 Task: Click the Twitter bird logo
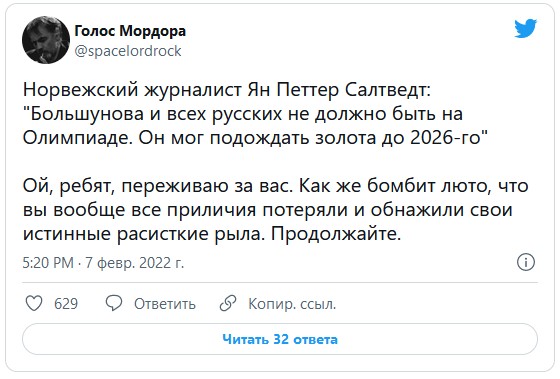(525, 28)
